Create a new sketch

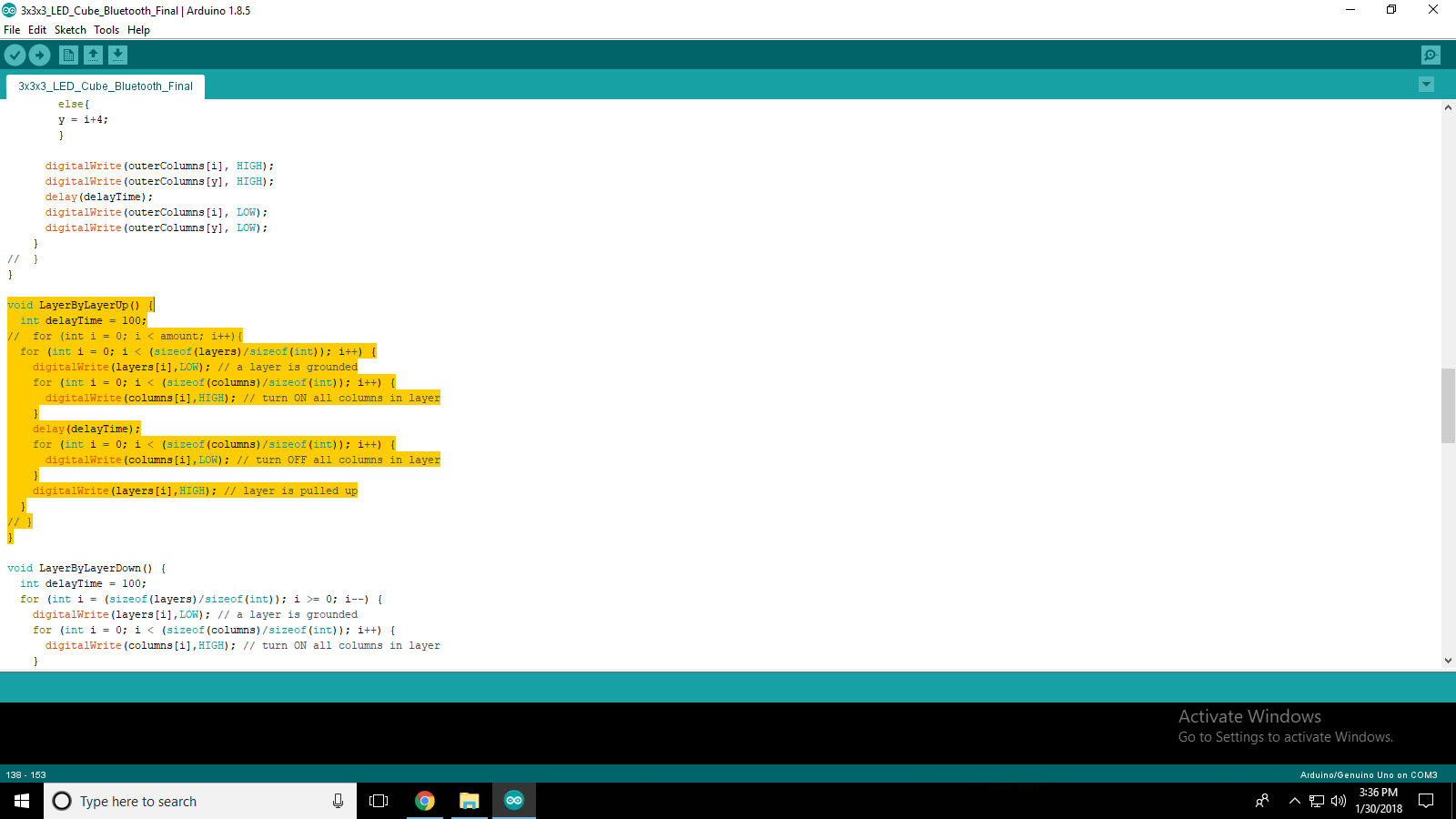(68, 56)
